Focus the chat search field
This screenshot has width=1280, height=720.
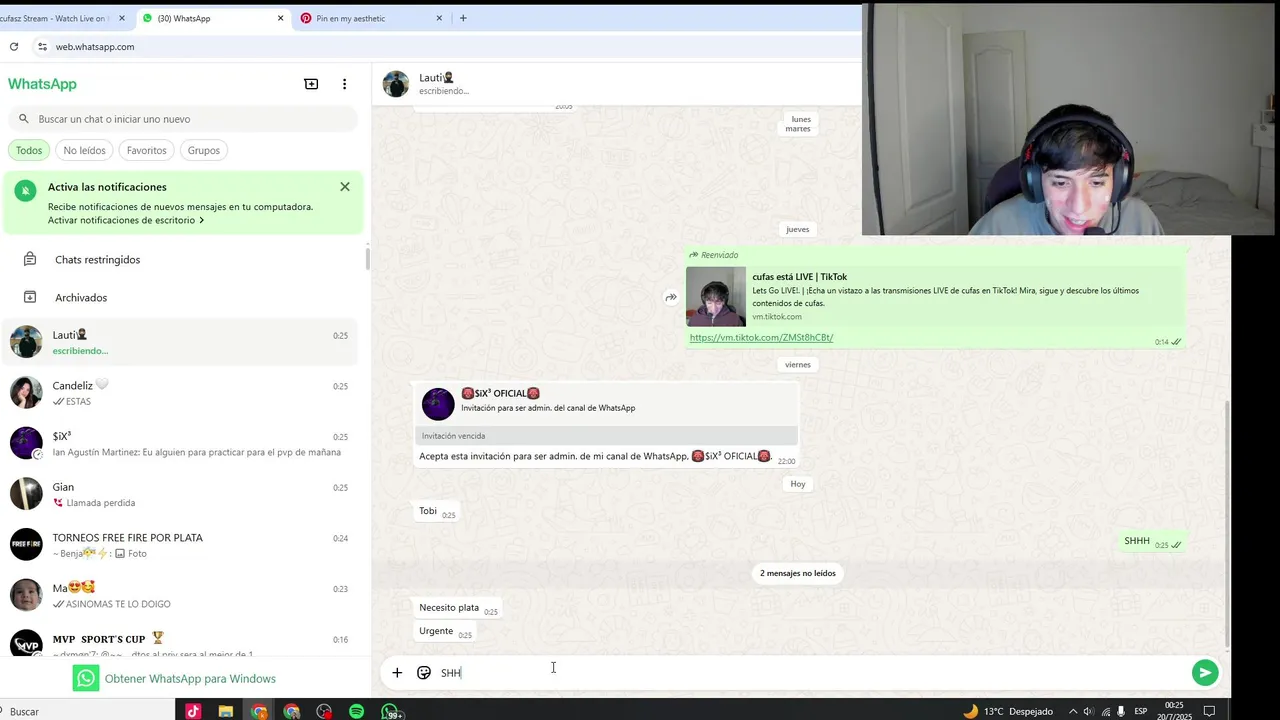183,119
